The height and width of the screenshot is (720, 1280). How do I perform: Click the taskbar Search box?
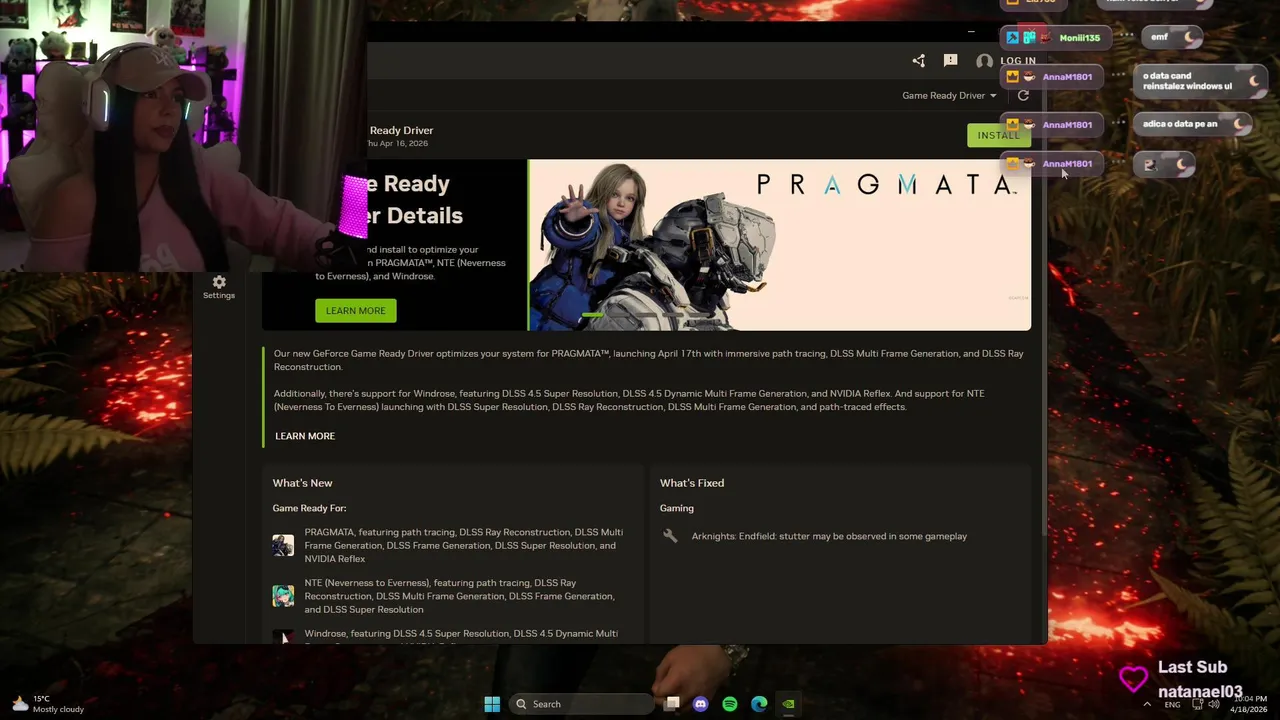tap(581, 704)
